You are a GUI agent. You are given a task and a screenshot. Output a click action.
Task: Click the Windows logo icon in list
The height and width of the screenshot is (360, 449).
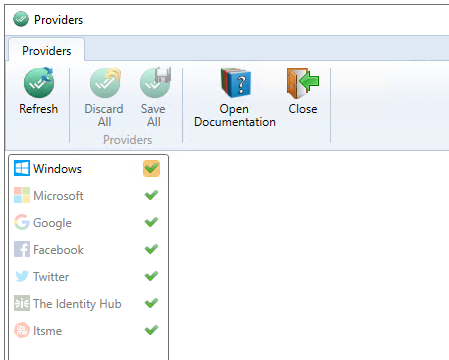(x=22, y=168)
